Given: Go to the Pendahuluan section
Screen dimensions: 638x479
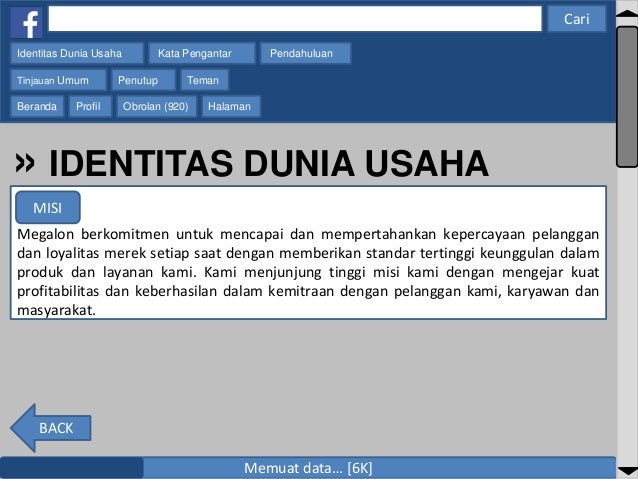Looking at the screenshot, I should [306, 53].
